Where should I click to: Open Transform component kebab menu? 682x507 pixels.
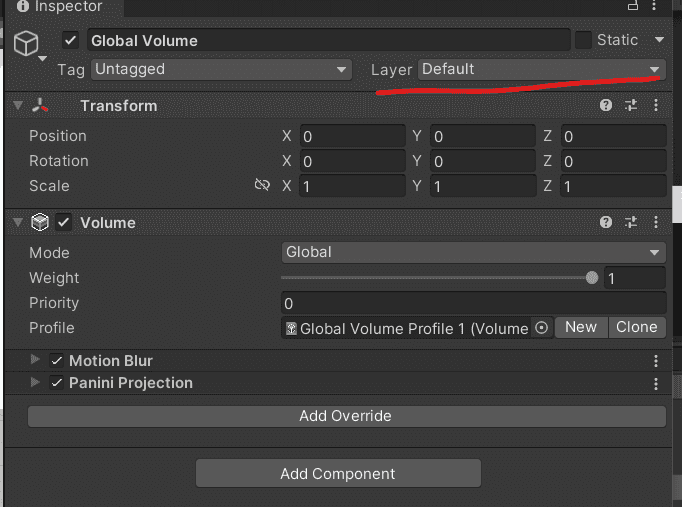656,105
